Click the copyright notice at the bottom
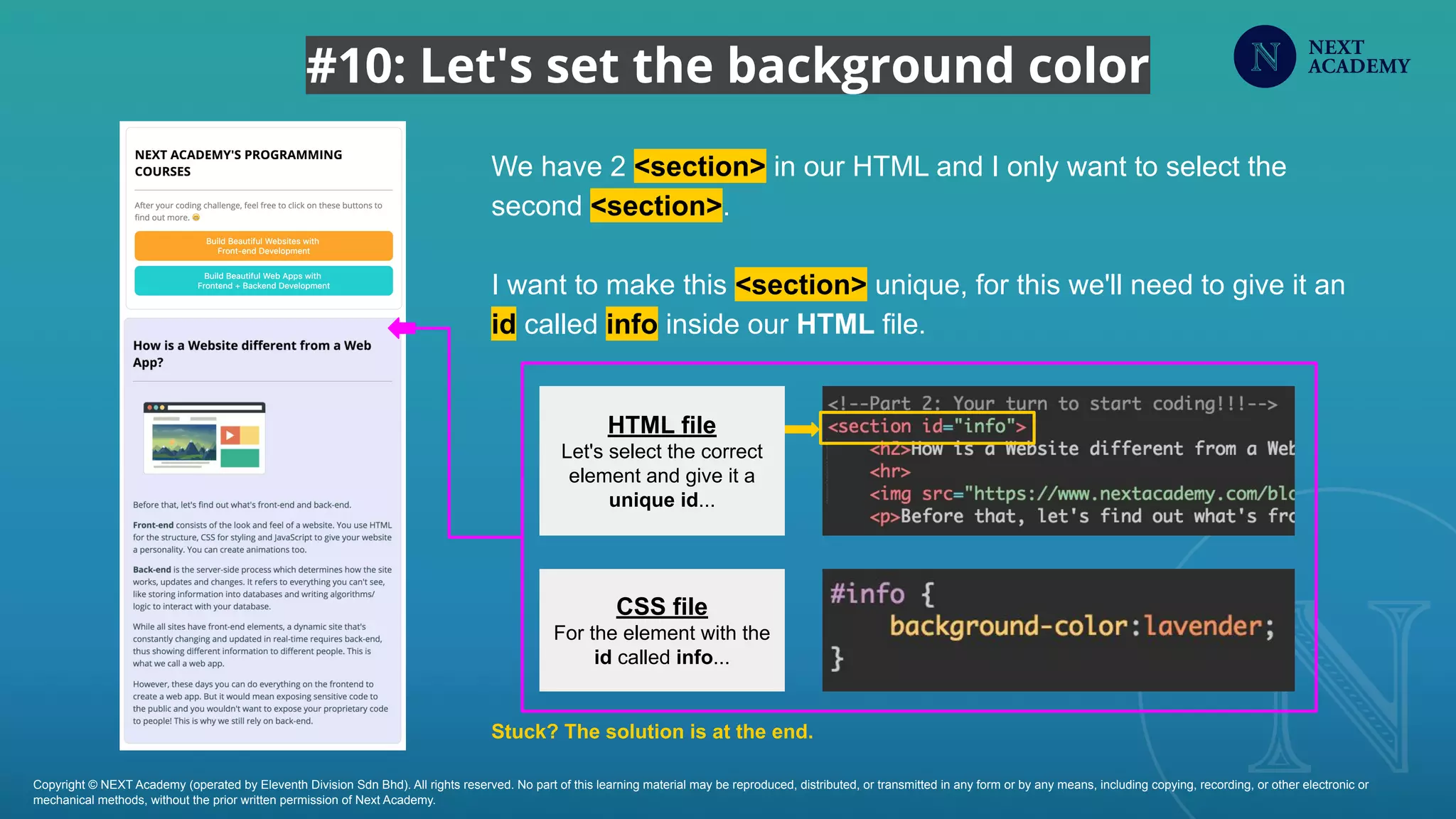The image size is (1456, 819). click(x=700, y=792)
